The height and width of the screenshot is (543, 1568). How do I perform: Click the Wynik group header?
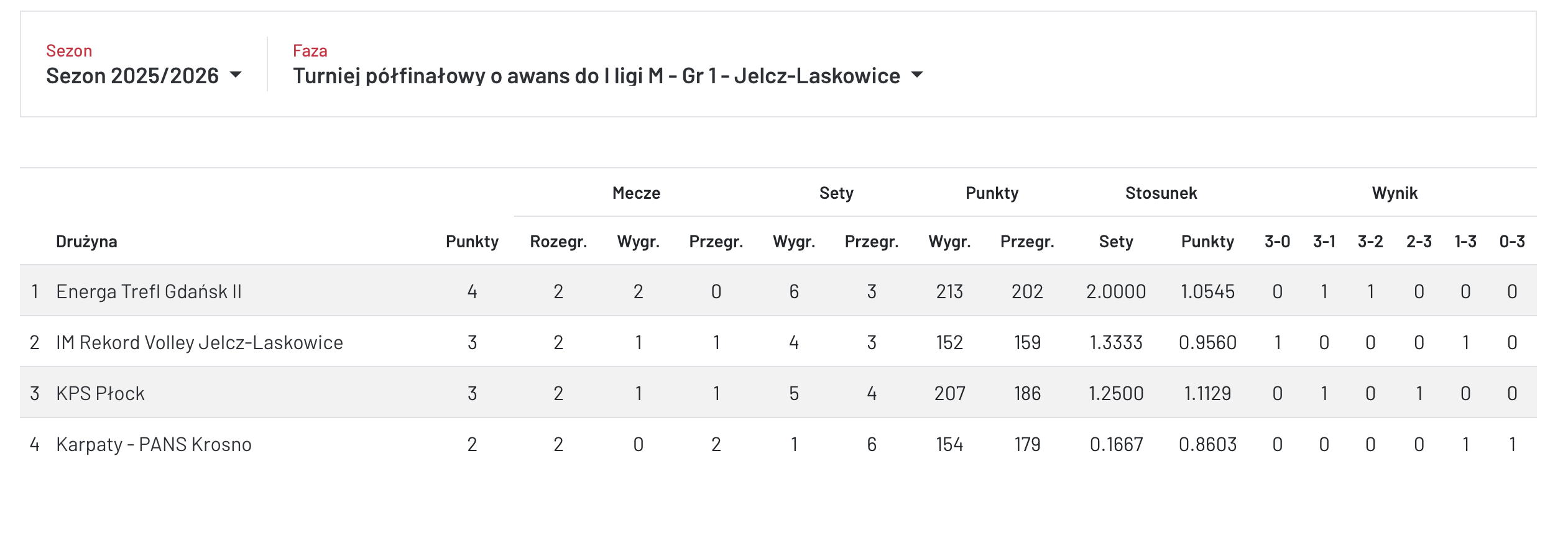1395,193
